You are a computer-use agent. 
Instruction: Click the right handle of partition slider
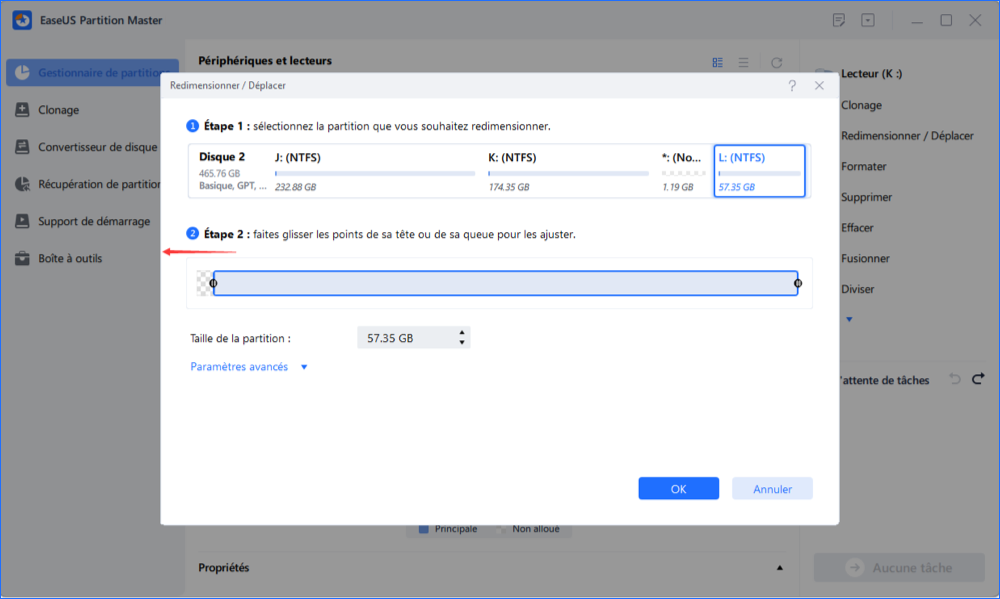pos(797,284)
